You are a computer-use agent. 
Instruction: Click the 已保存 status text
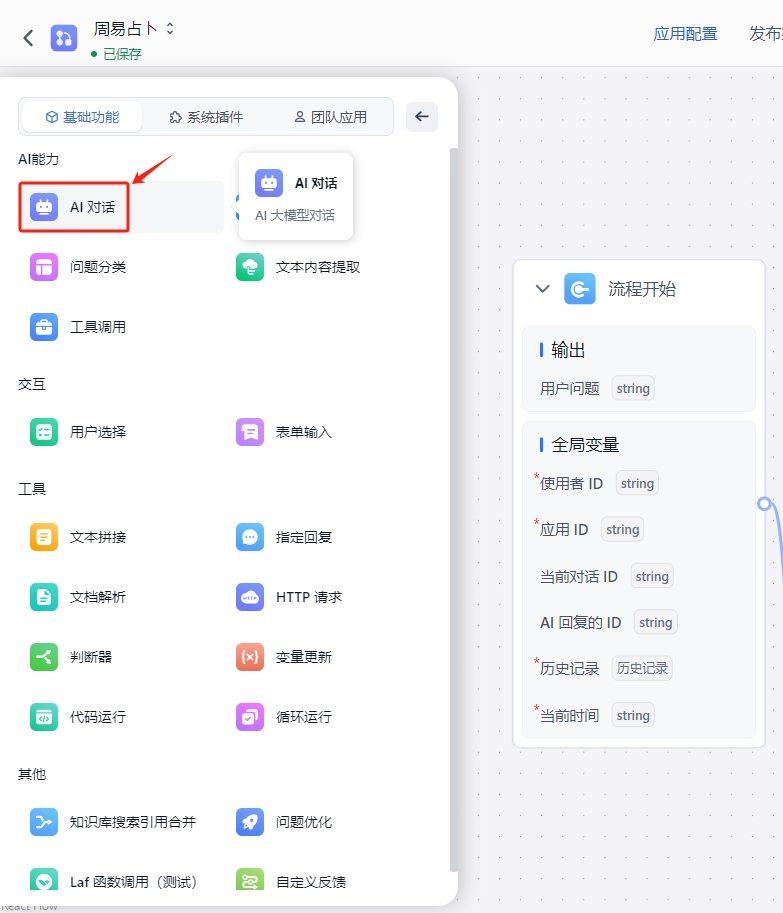(x=122, y=54)
